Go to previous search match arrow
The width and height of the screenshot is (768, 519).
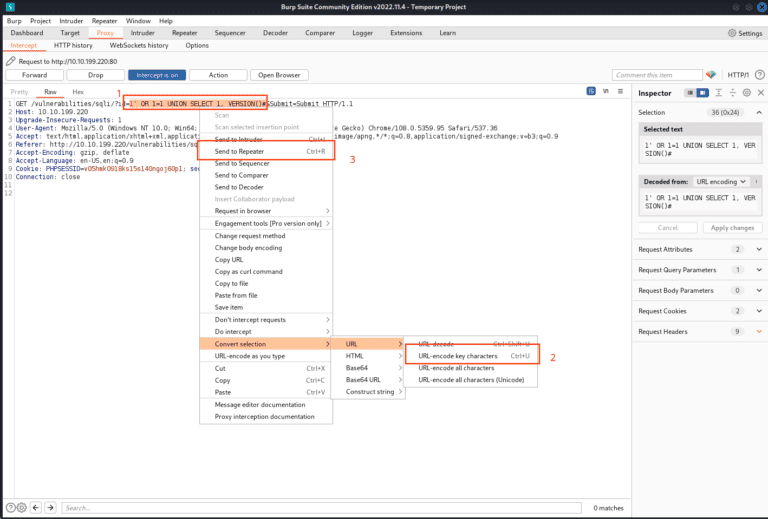(x=38, y=508)
